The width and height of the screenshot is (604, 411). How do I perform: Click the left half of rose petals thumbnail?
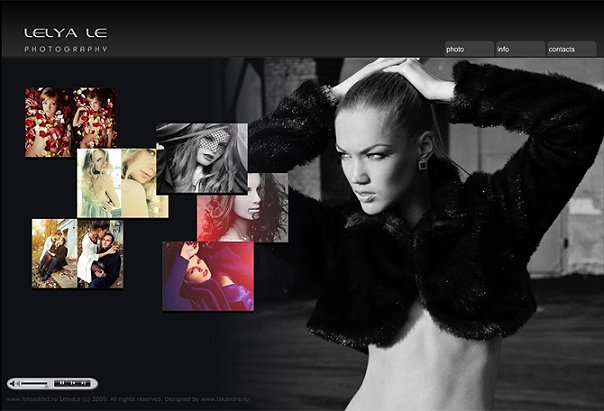pos(48,122)
